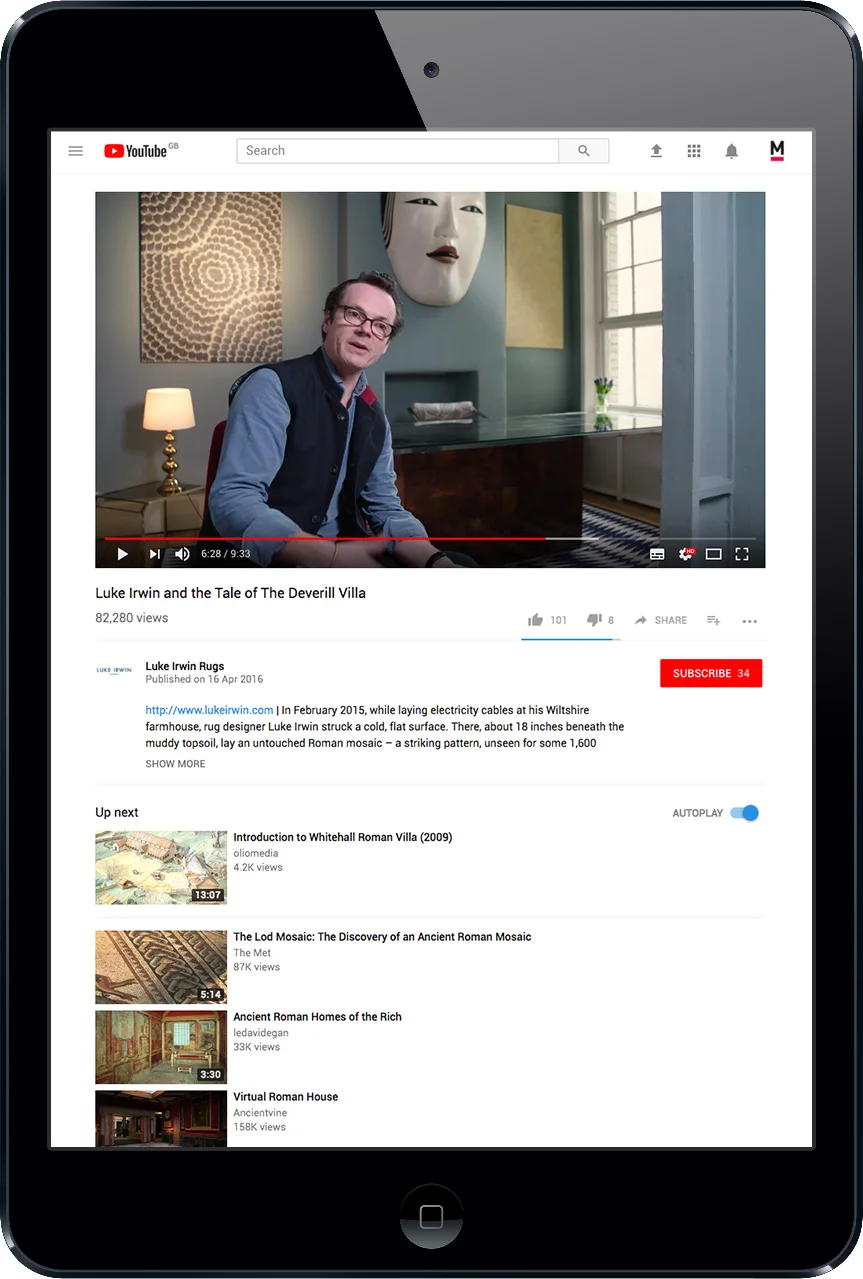Click the search magnifier icon
The width and height of the screenshot is (863, 1279).
tap(584, 150)
